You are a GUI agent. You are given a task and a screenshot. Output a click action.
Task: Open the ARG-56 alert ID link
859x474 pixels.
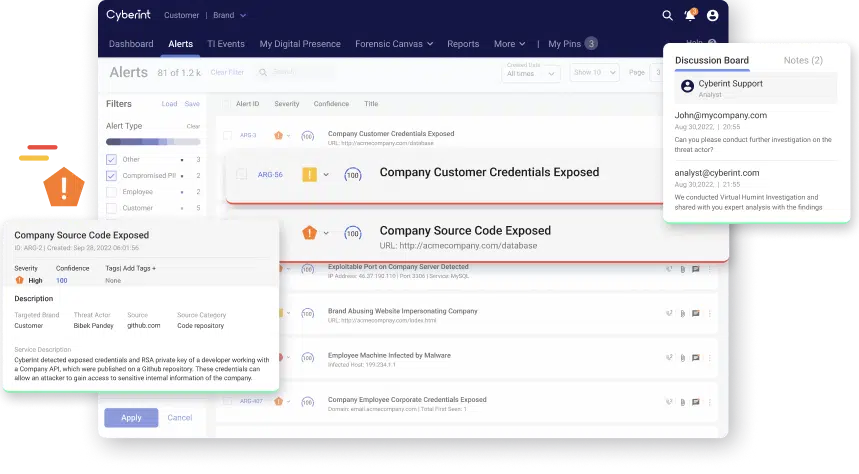270,175
